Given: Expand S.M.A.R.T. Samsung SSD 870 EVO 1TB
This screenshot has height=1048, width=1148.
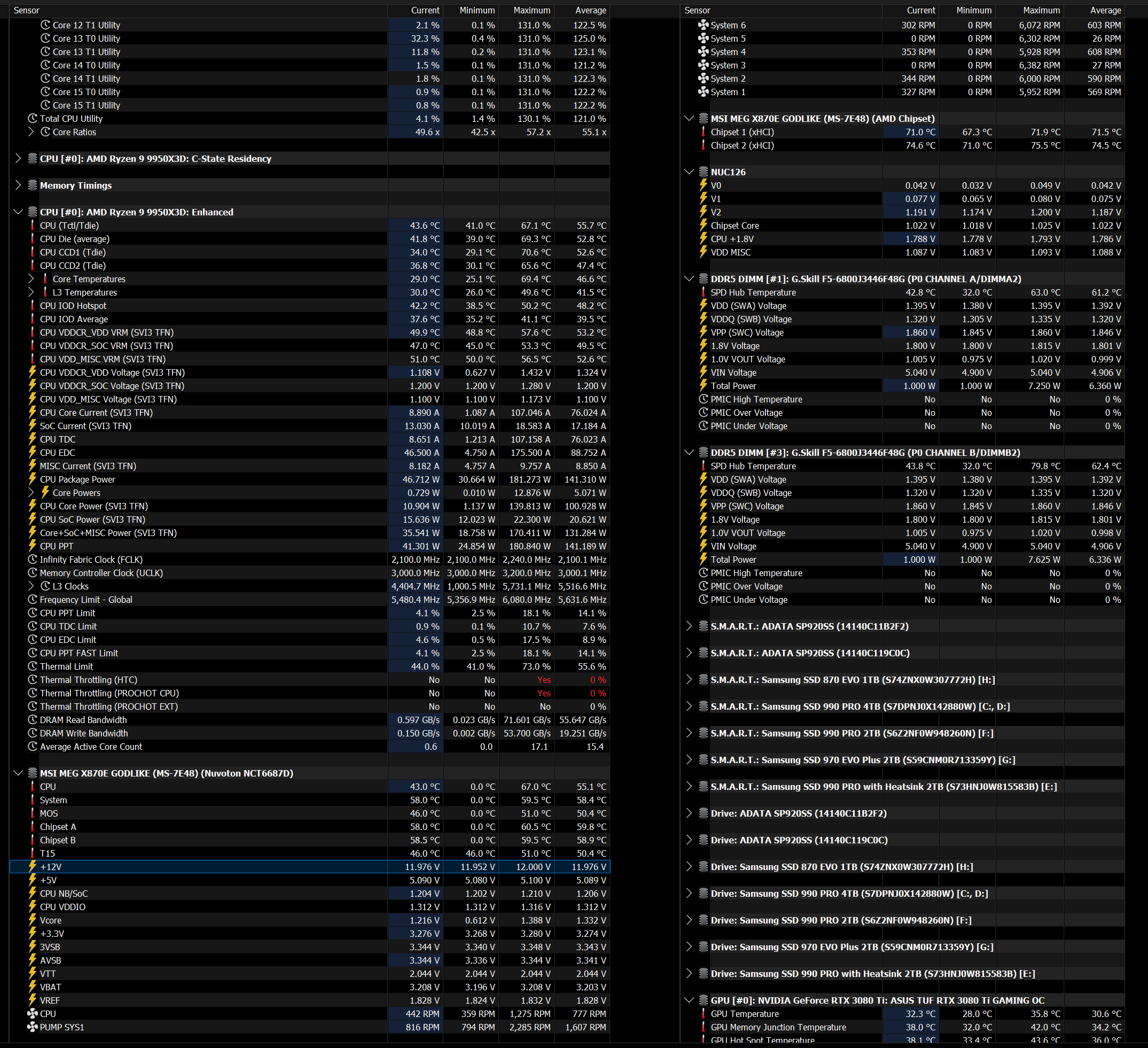Looking at the screenshot, I should point(689,679).
